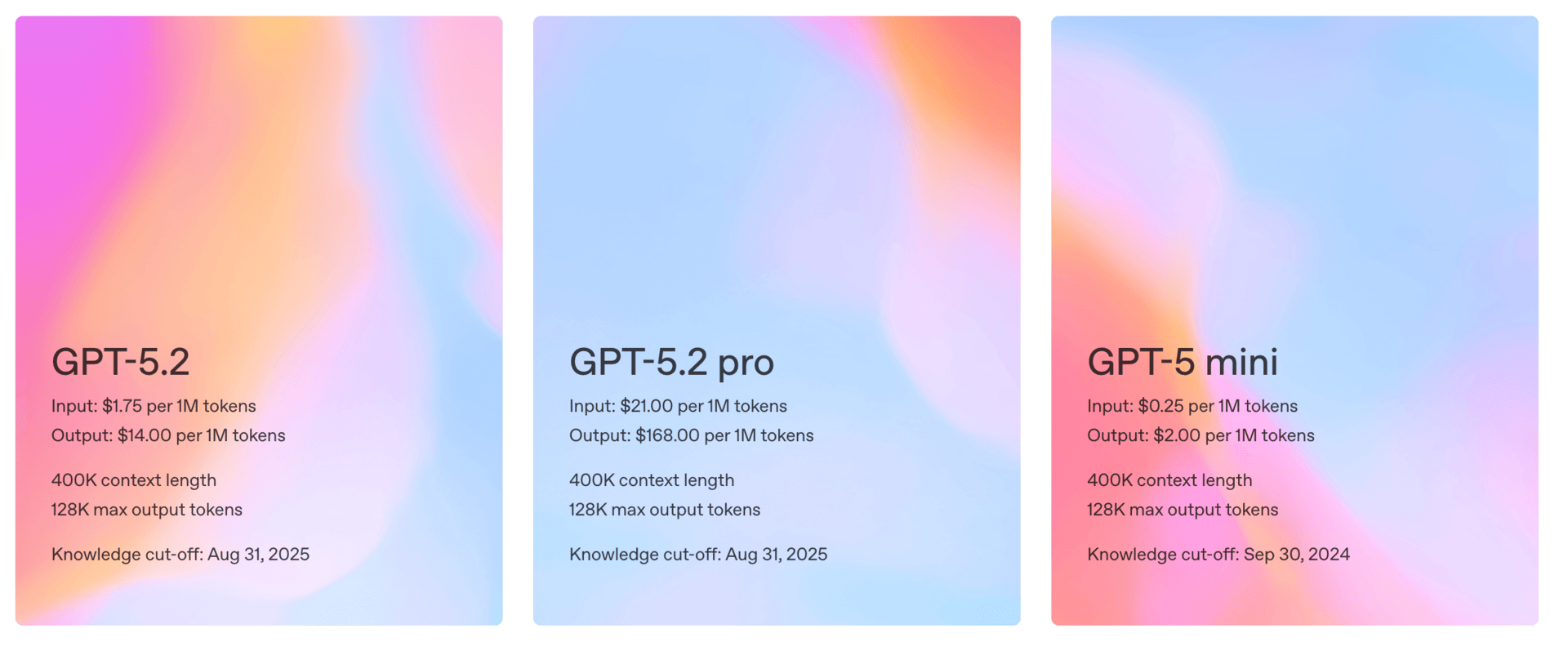Viewport: 1568px width, 660px height.
Task: Click the GPT-5.2 heading
Action: coord(121,362)
